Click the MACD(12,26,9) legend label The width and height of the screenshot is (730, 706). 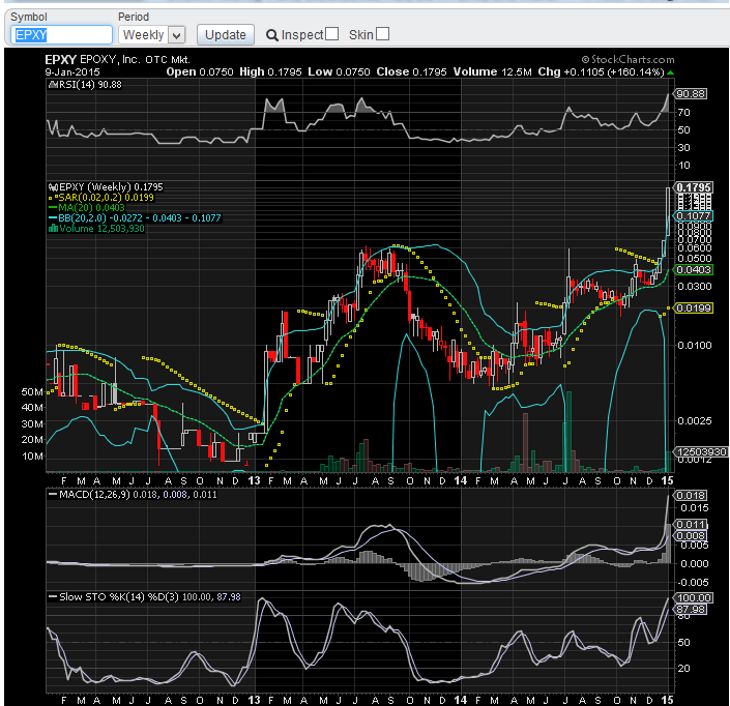(133, 495)
